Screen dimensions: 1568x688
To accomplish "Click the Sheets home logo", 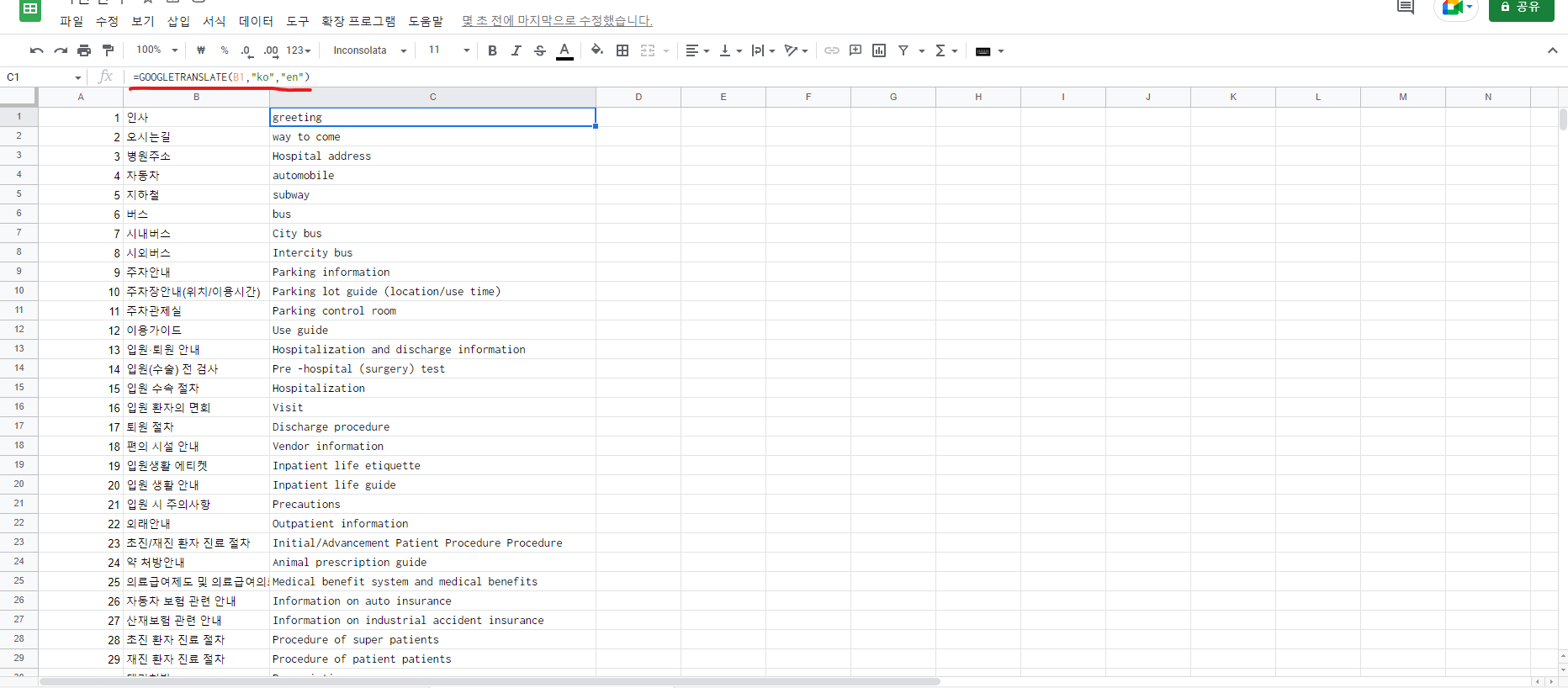I will [30, 9].
